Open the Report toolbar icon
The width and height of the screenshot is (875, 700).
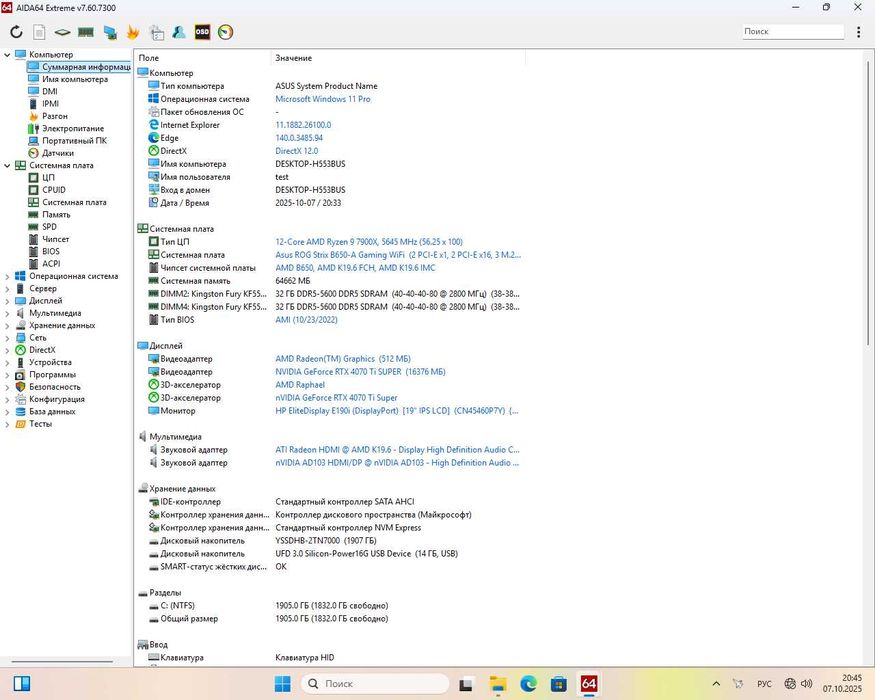point(39,32)
